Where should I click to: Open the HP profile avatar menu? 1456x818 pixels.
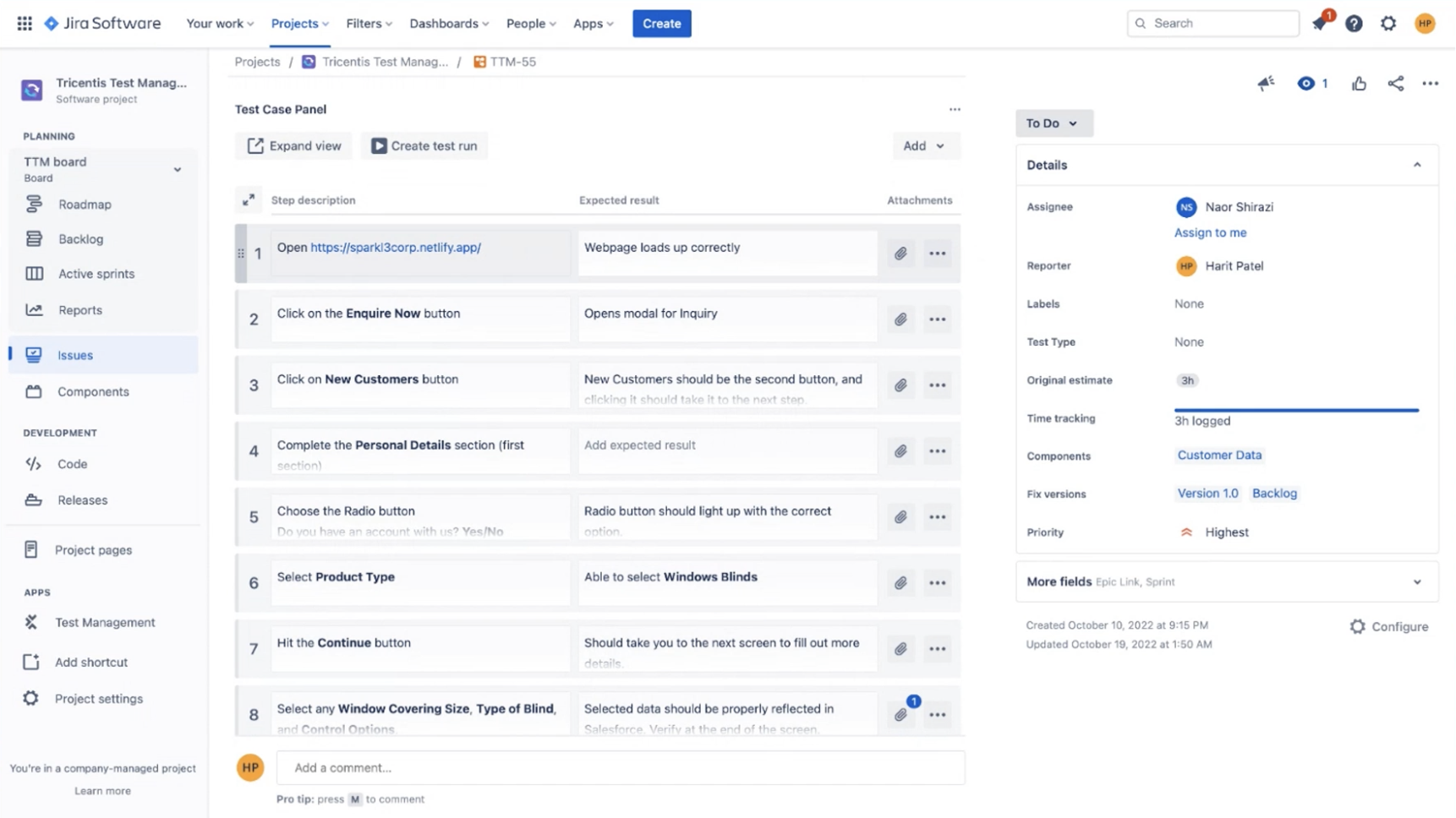pyautogui.click(x=1425, y=24)
